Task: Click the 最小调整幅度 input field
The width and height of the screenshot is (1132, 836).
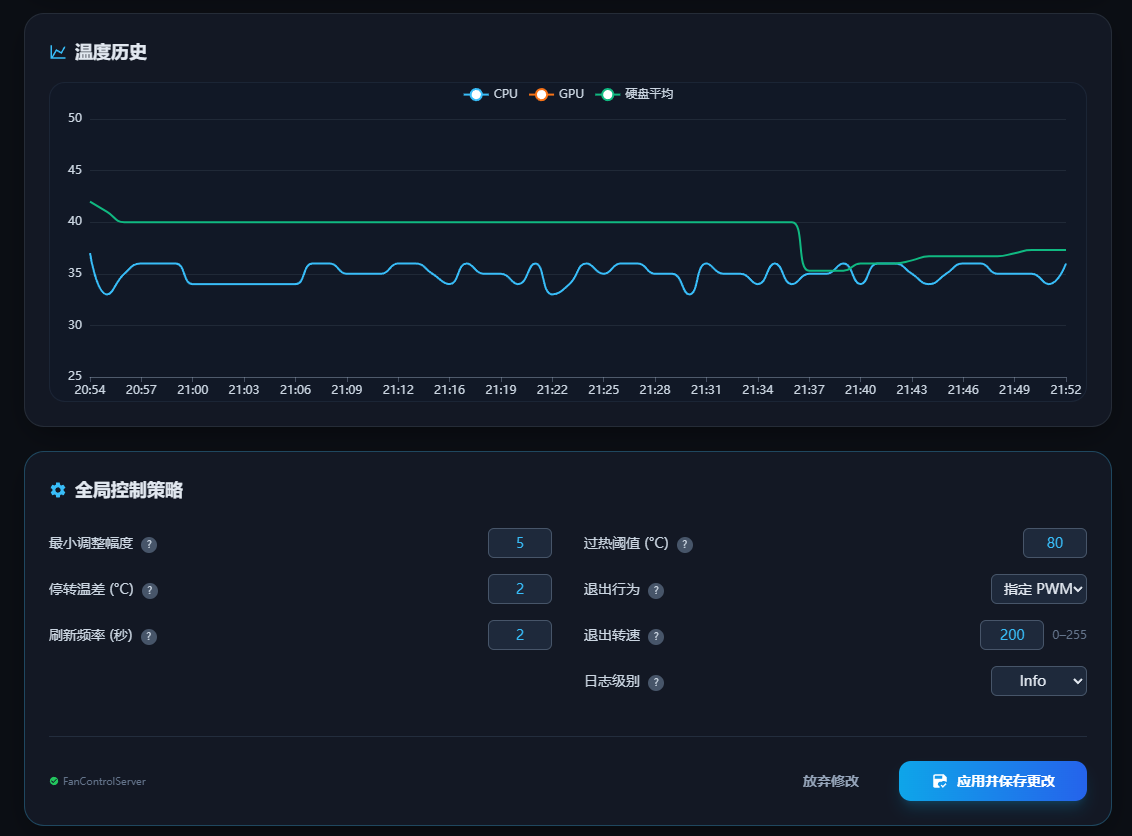Action: point(519,543)
